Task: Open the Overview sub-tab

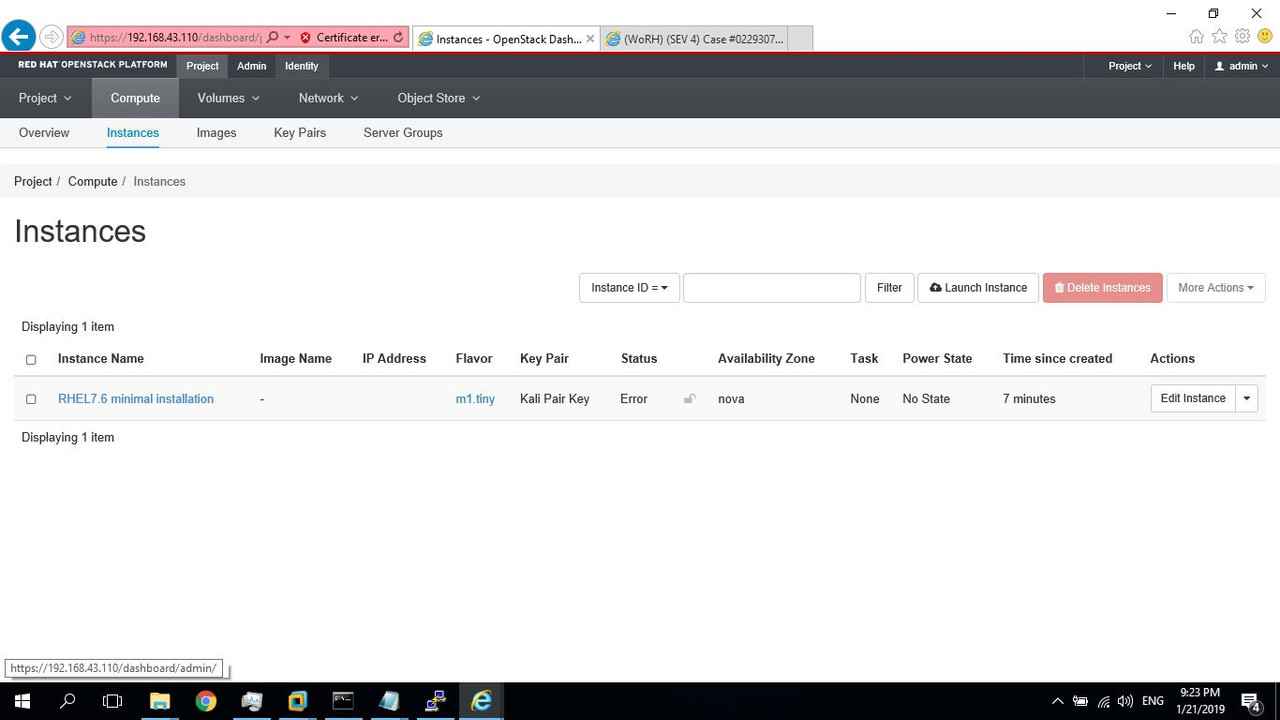Action: [x=44, y=133]
